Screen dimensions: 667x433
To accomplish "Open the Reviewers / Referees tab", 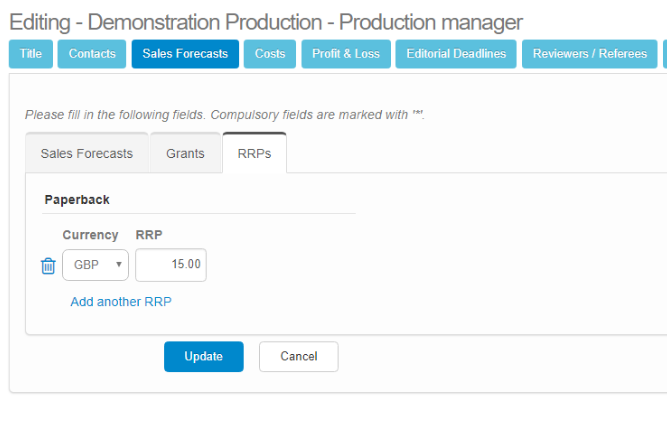I will [590, 54].
